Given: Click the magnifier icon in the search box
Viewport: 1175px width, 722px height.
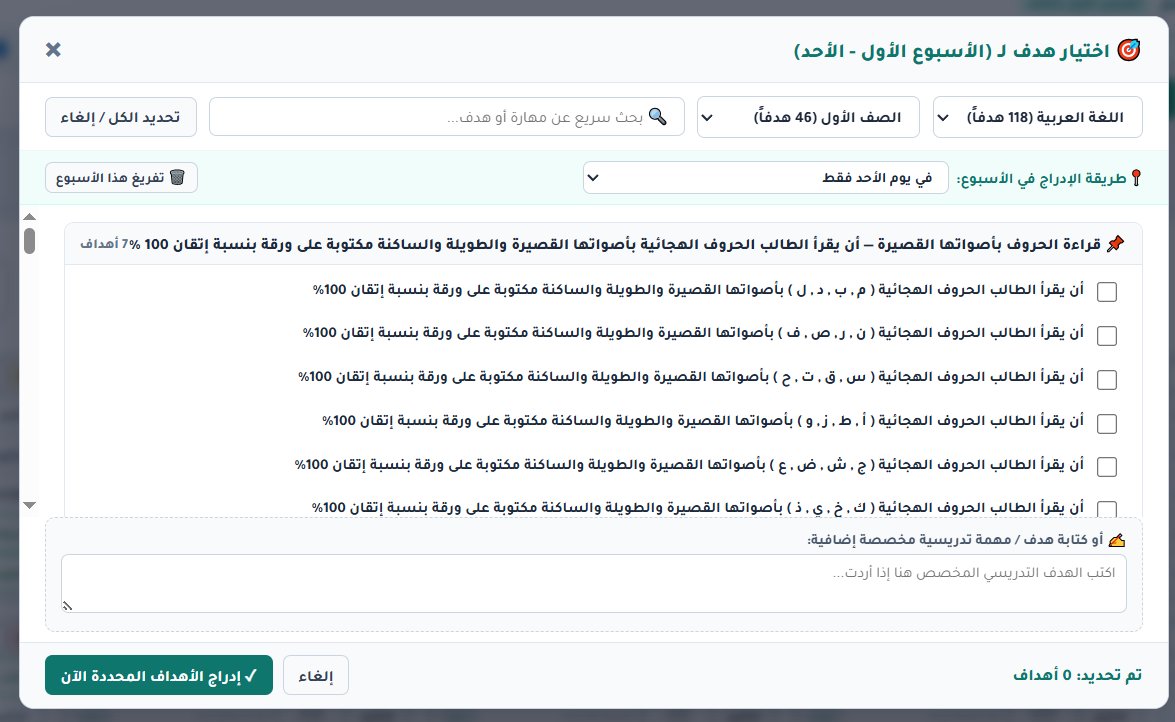Looking at the screenshot, I should coord(657,116).
